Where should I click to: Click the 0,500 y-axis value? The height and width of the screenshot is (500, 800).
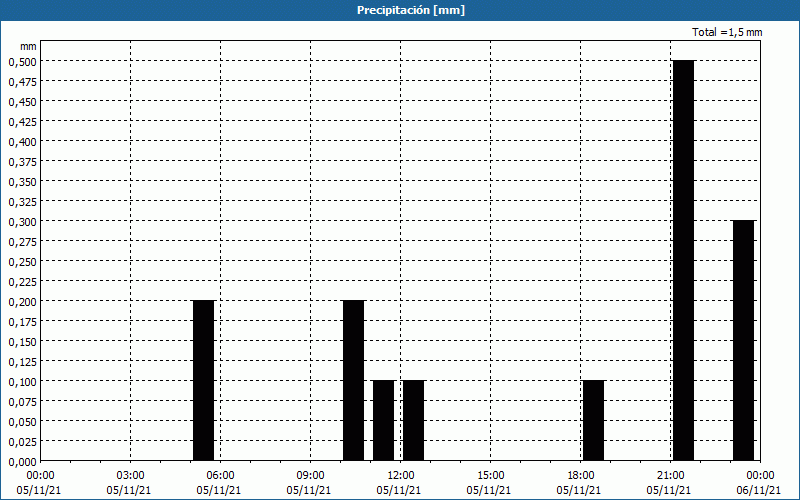click(x=22, y=61)
